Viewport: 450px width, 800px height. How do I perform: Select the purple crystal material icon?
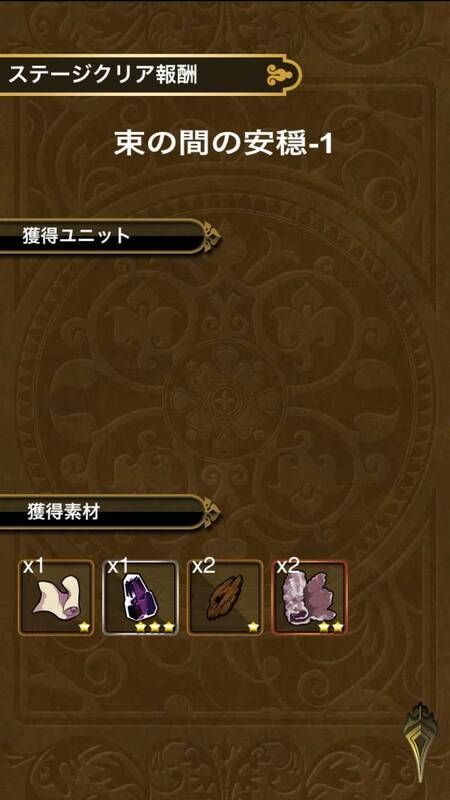[140, 598]
